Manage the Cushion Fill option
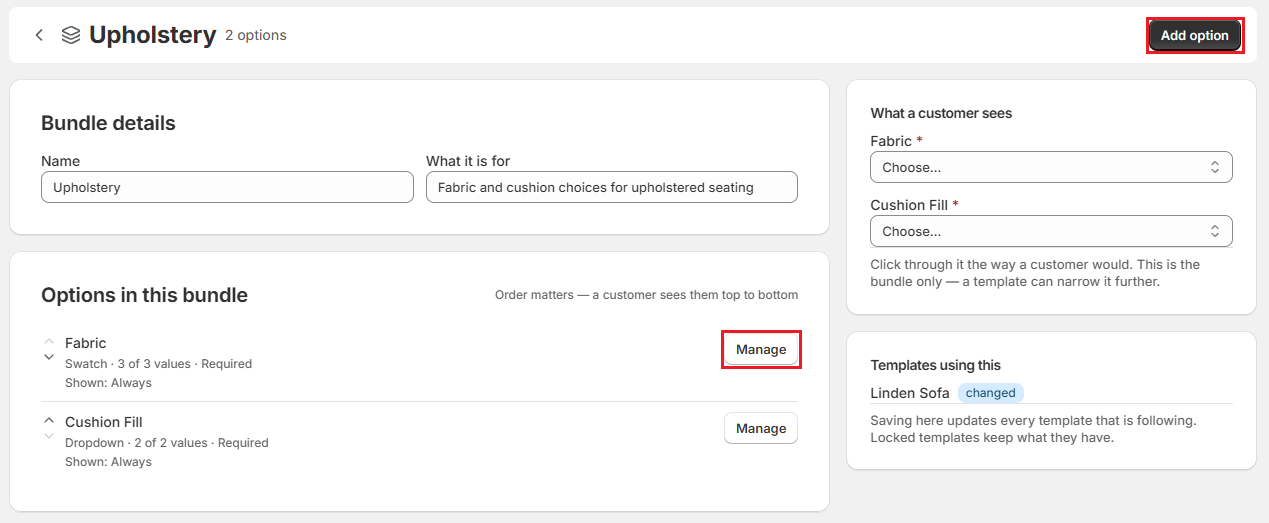This screenshot has height=523, width=1269. coord(761,428)
